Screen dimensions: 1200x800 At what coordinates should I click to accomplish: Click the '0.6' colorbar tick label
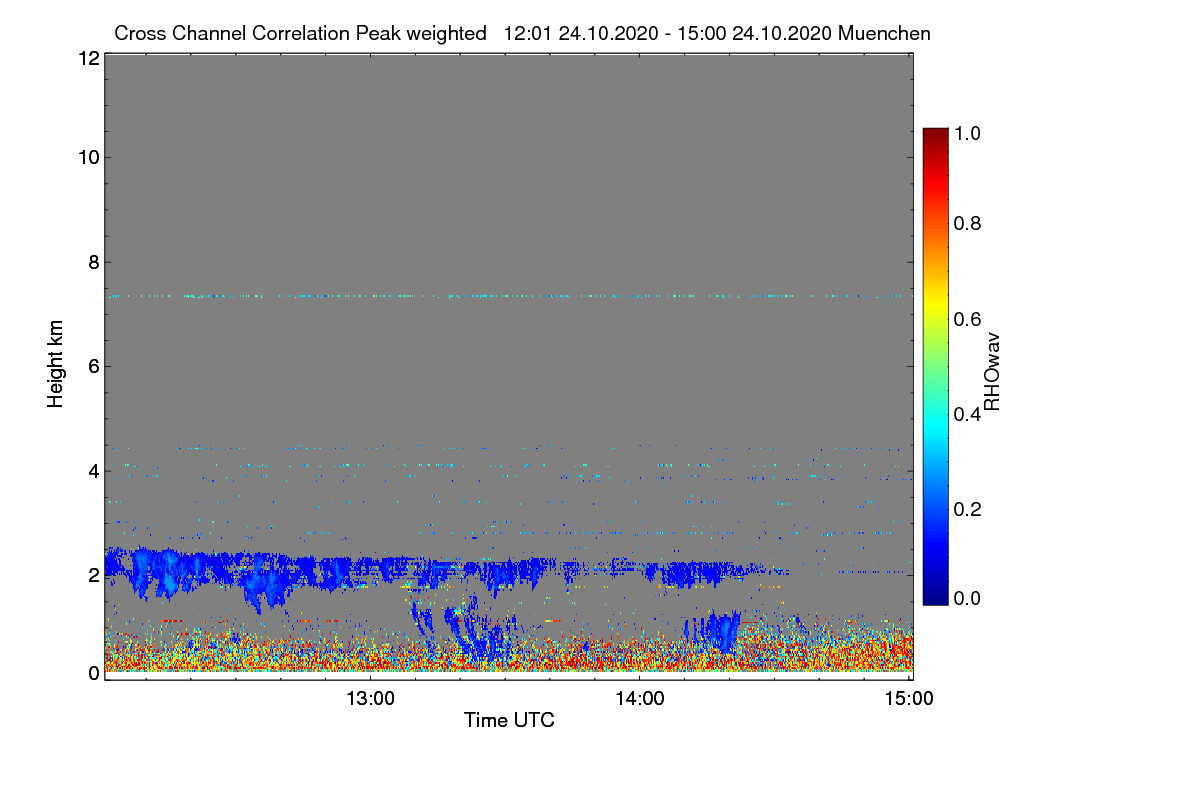pos(966,319)
